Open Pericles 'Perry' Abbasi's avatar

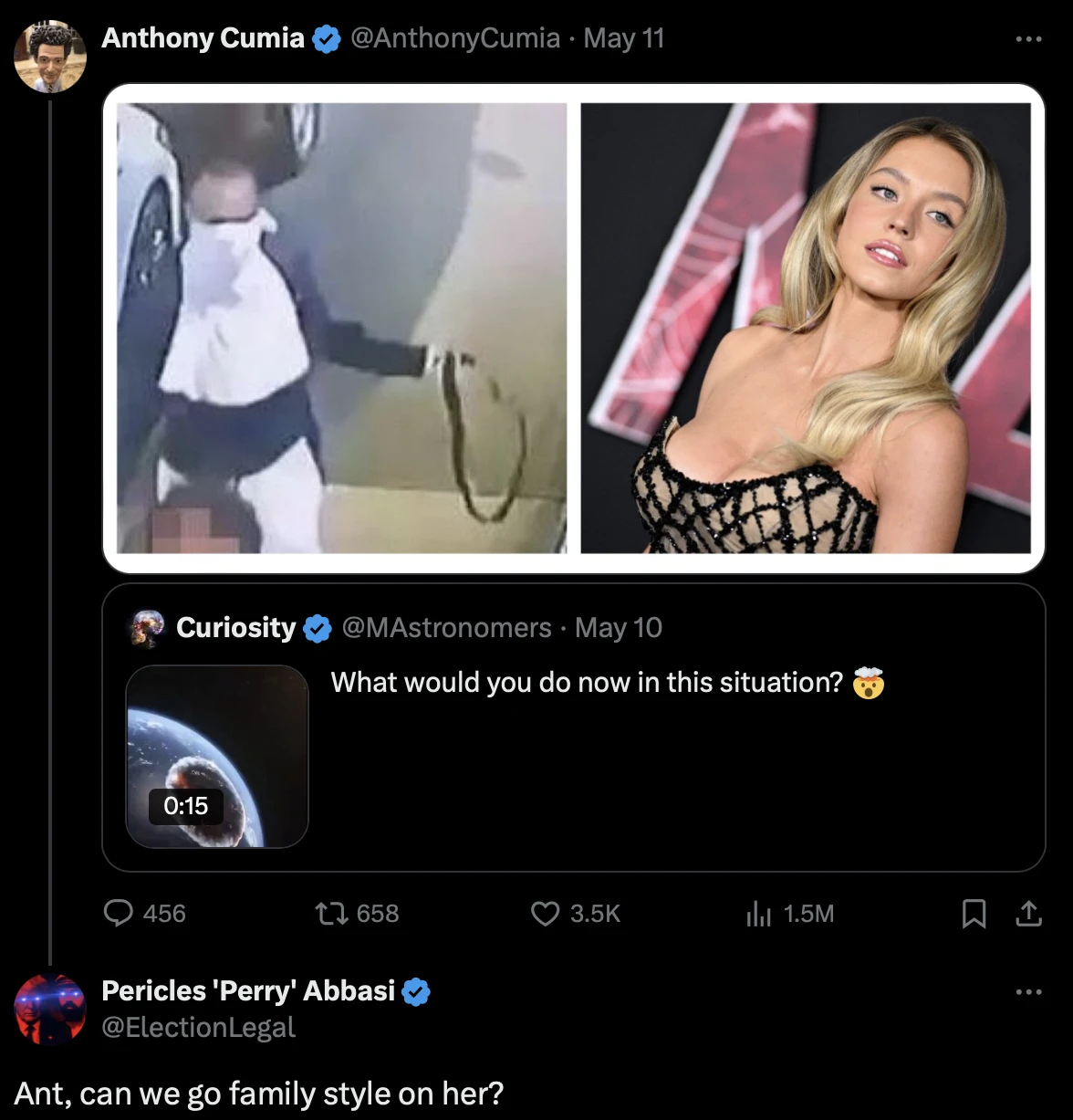coord(50,1010)
